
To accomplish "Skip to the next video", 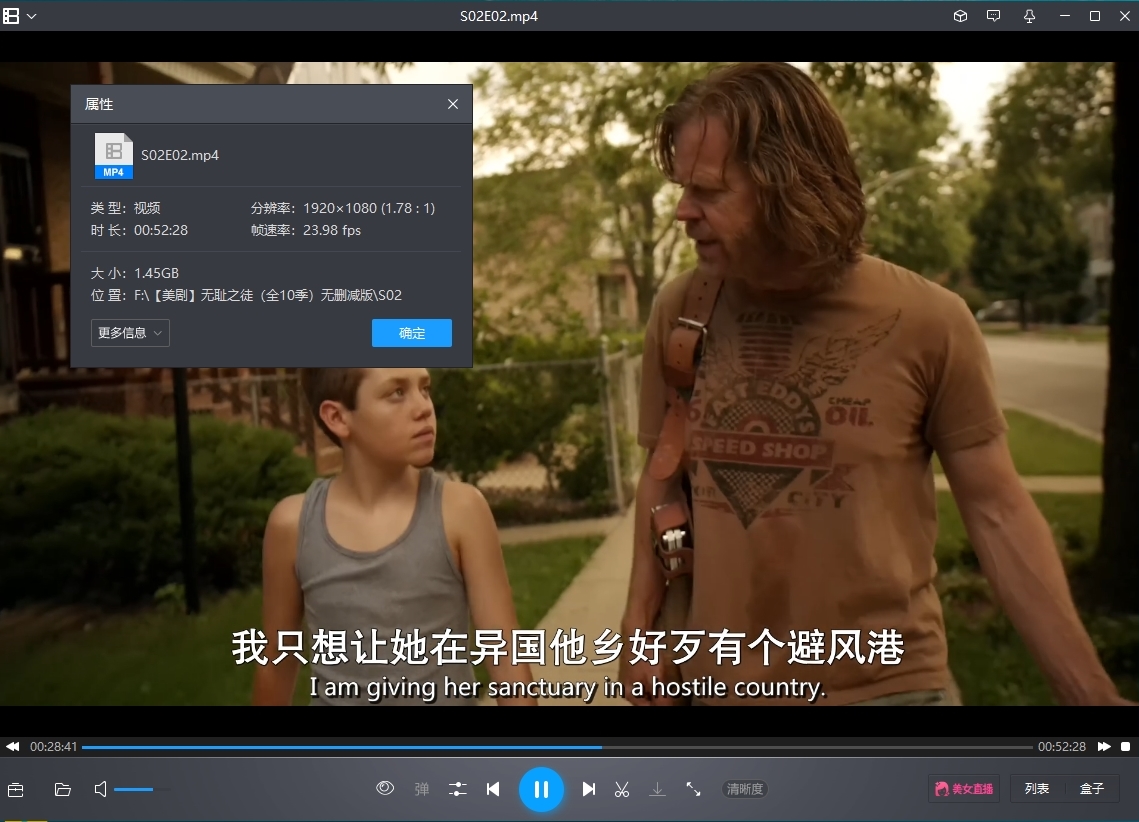I will click(x=589, y=789).
